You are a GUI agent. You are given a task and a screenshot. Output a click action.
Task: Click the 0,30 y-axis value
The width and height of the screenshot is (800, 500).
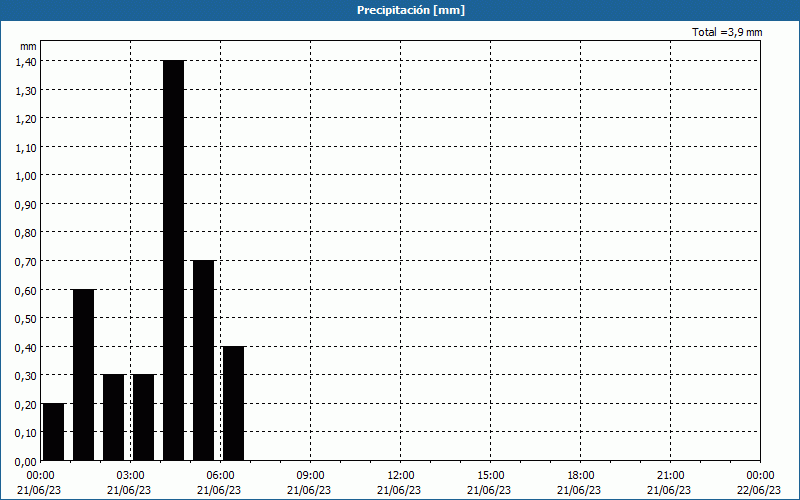click(x=26, y=376)
